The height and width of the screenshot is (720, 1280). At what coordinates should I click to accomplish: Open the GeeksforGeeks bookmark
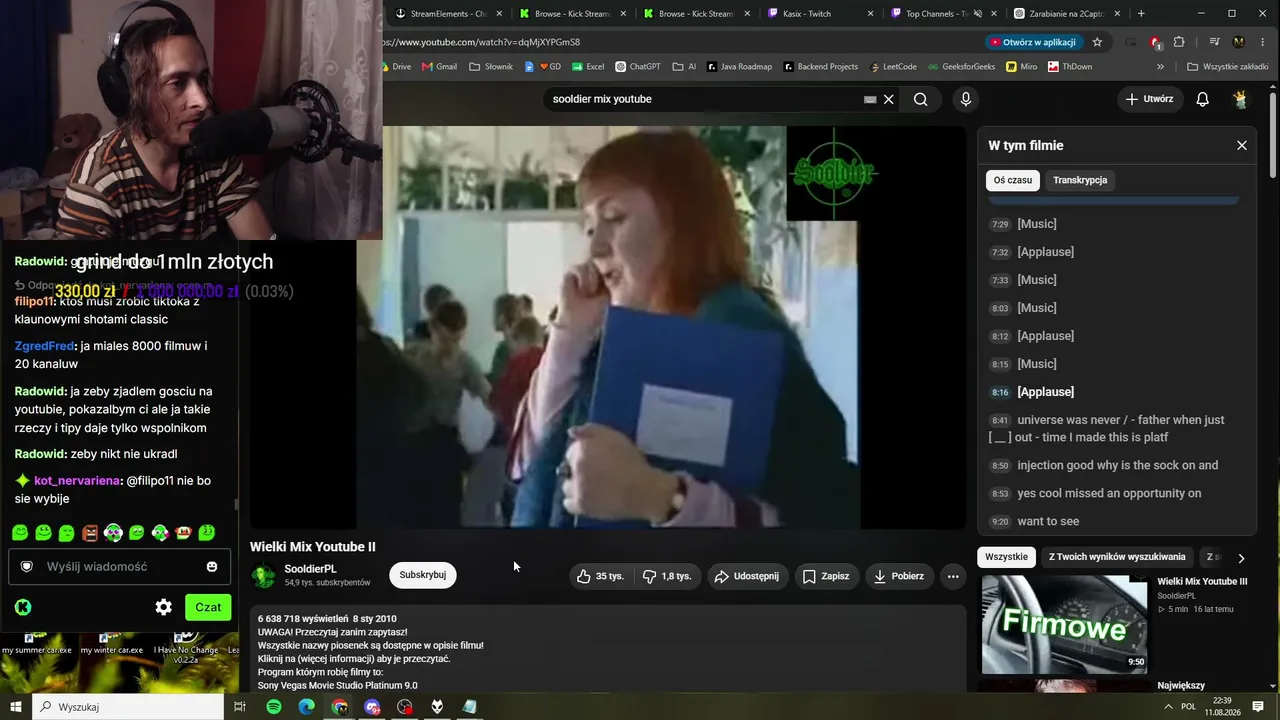[960, 67]
